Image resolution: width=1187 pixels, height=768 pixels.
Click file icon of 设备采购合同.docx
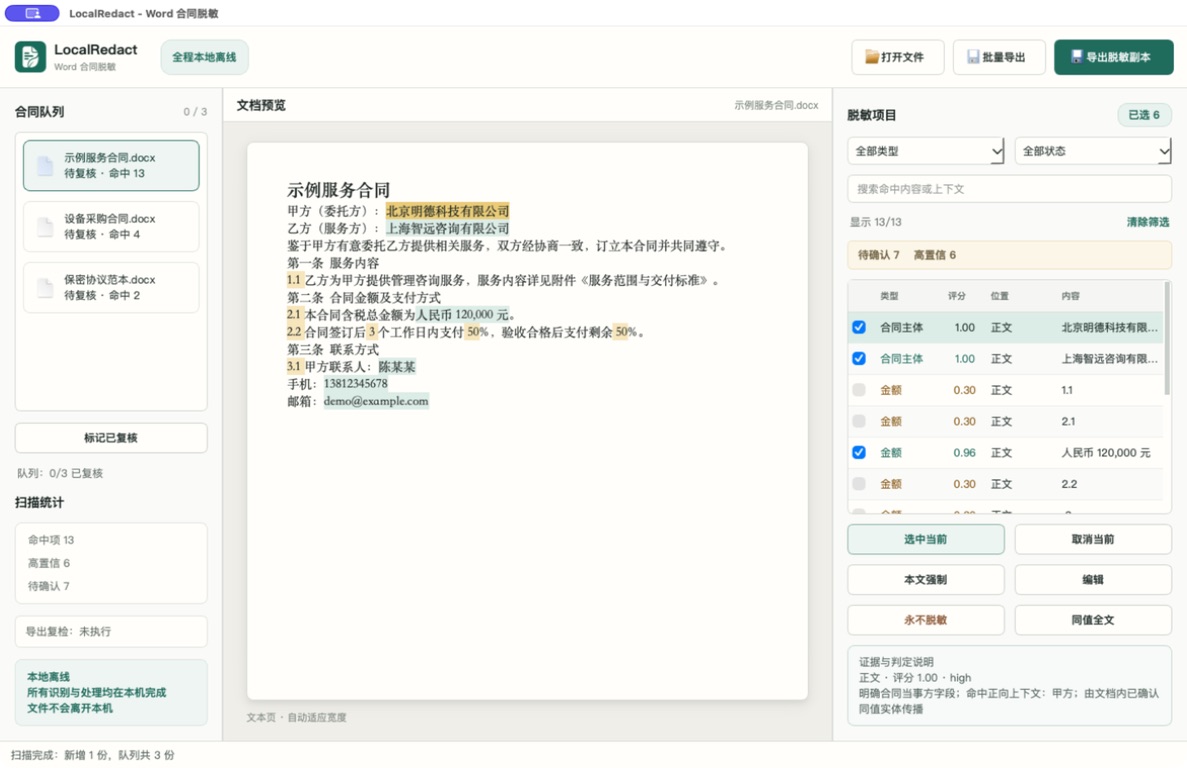(x=45, y=226)
